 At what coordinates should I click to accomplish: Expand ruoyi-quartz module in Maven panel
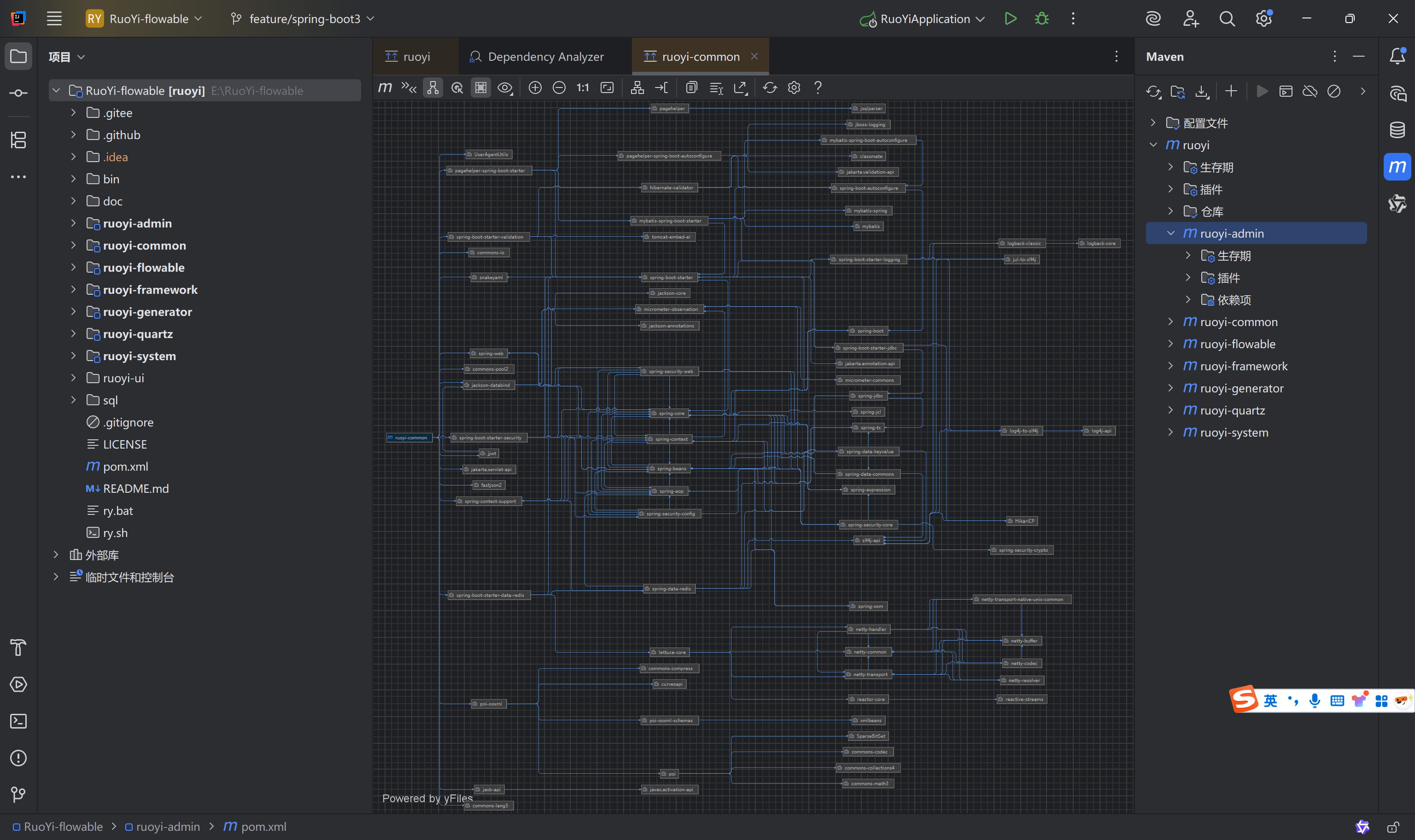tap(1170, 410)
